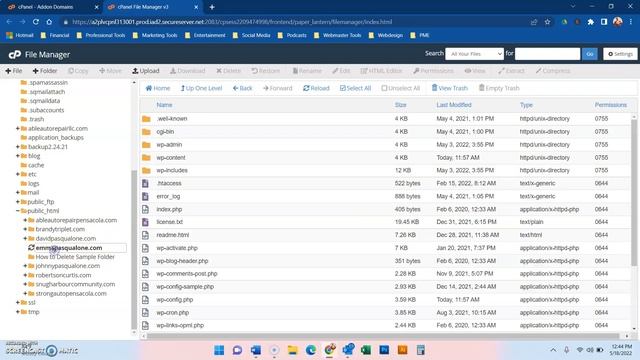Select the wp-cron.php file row
This screenshot has height=360, width=640.
[x=386, y=313]
